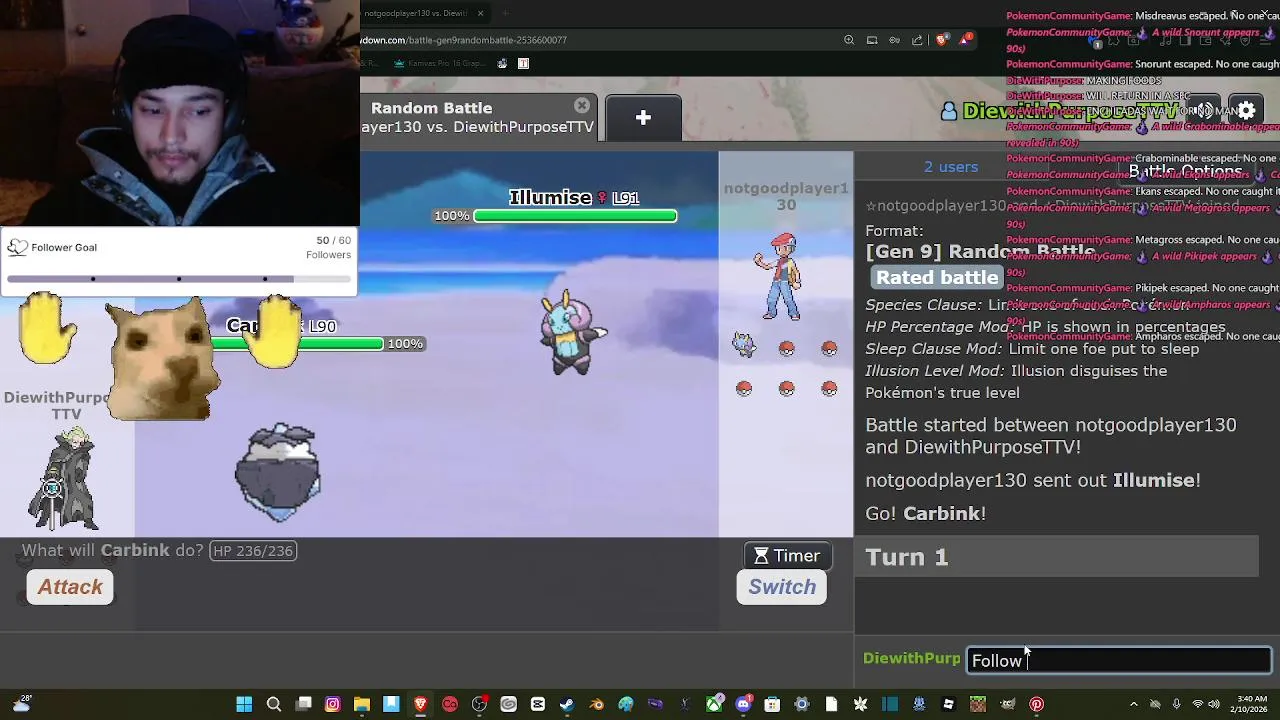Image resolution: width=1280 pixels, height=720 pixels.
Task: Open a new room with plus tab
Action: [x=643, y=118]
